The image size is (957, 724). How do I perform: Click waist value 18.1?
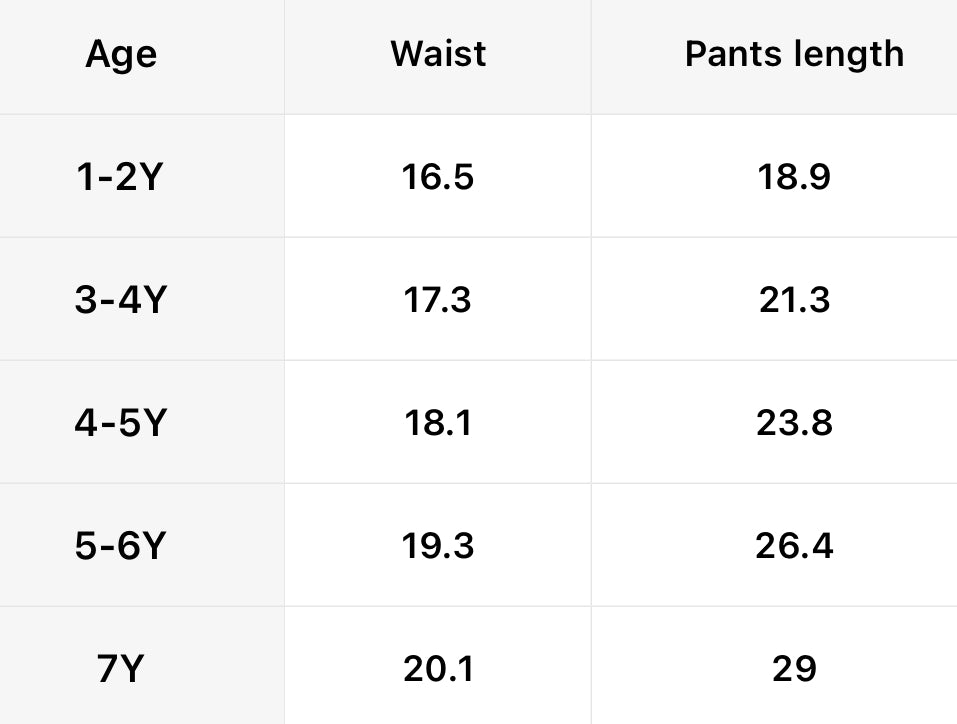coord(438,423)
